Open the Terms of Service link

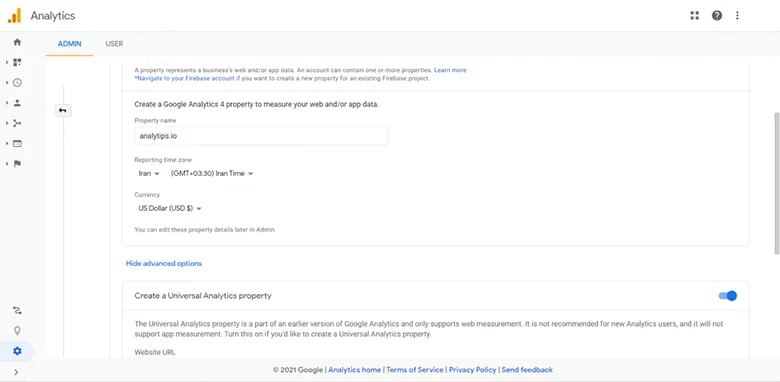pyautogui.click(x=414, y=370)
